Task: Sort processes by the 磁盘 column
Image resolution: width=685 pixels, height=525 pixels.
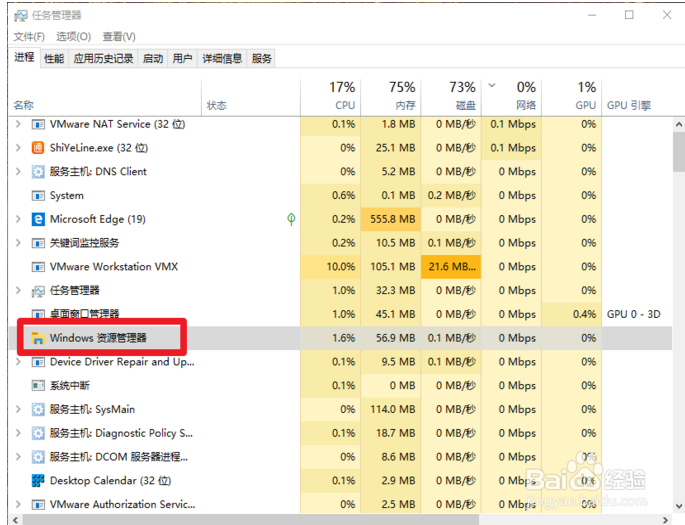Action: [x=451, y=97]
